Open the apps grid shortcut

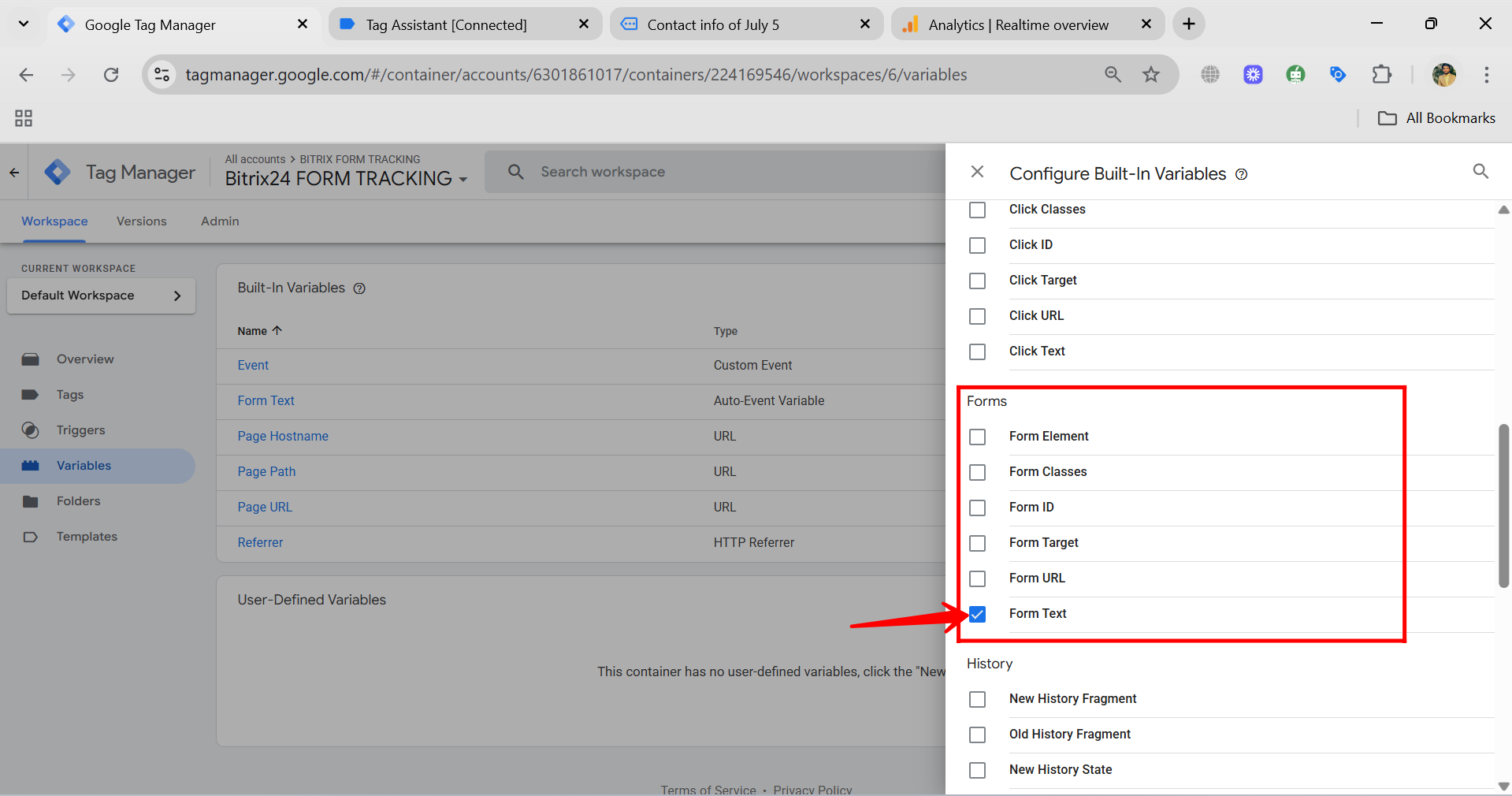pyautogui.click(x=24, y=118)
